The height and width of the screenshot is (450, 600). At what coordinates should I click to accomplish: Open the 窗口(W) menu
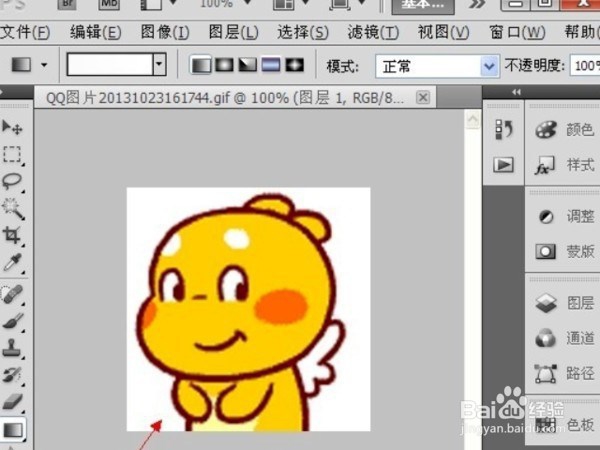point(517,32)
